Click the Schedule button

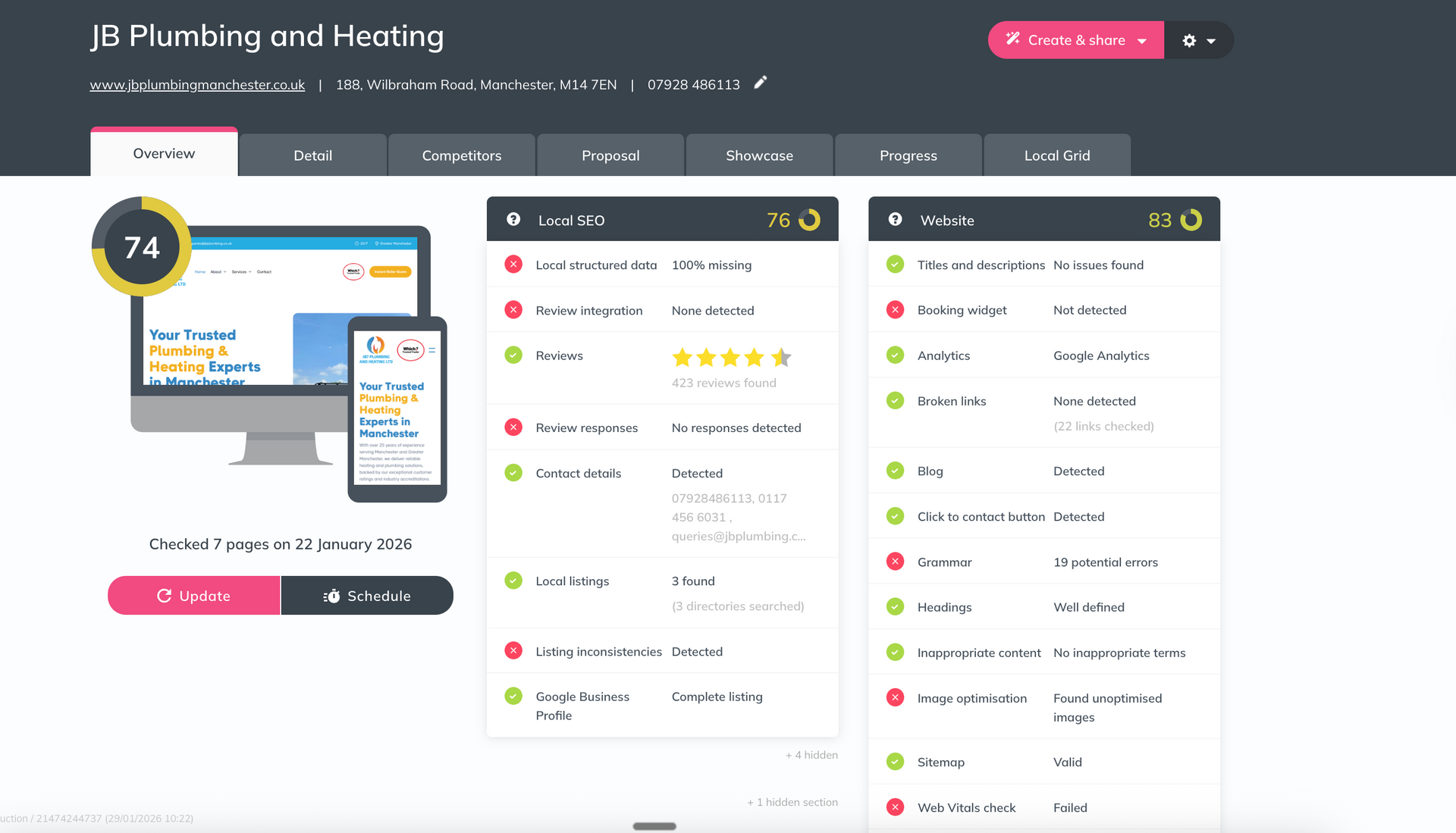[x=367, y=596]
